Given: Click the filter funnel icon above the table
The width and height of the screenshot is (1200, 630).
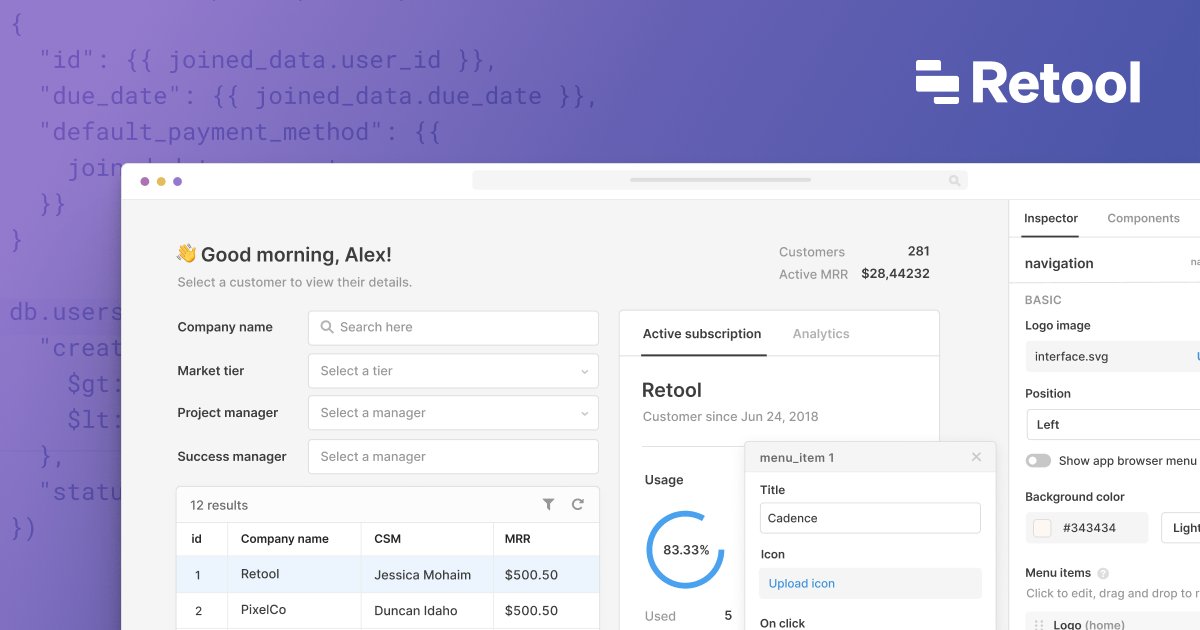Looking at the screenshot, I should point(548,505).
